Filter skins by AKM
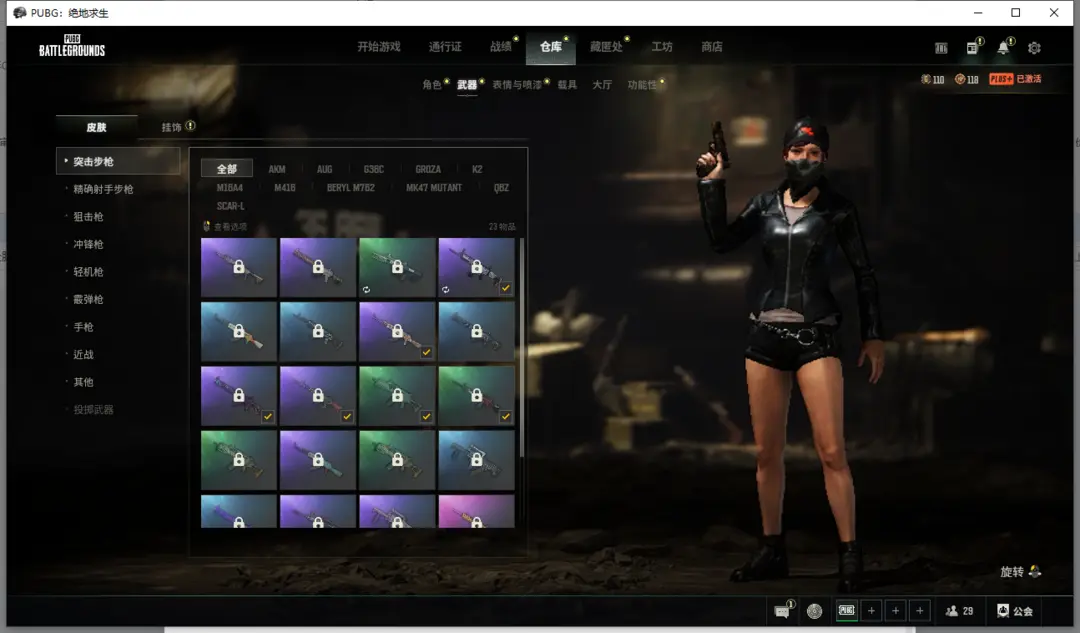This screenshot has width=1080, height=633. click(277, 169)
